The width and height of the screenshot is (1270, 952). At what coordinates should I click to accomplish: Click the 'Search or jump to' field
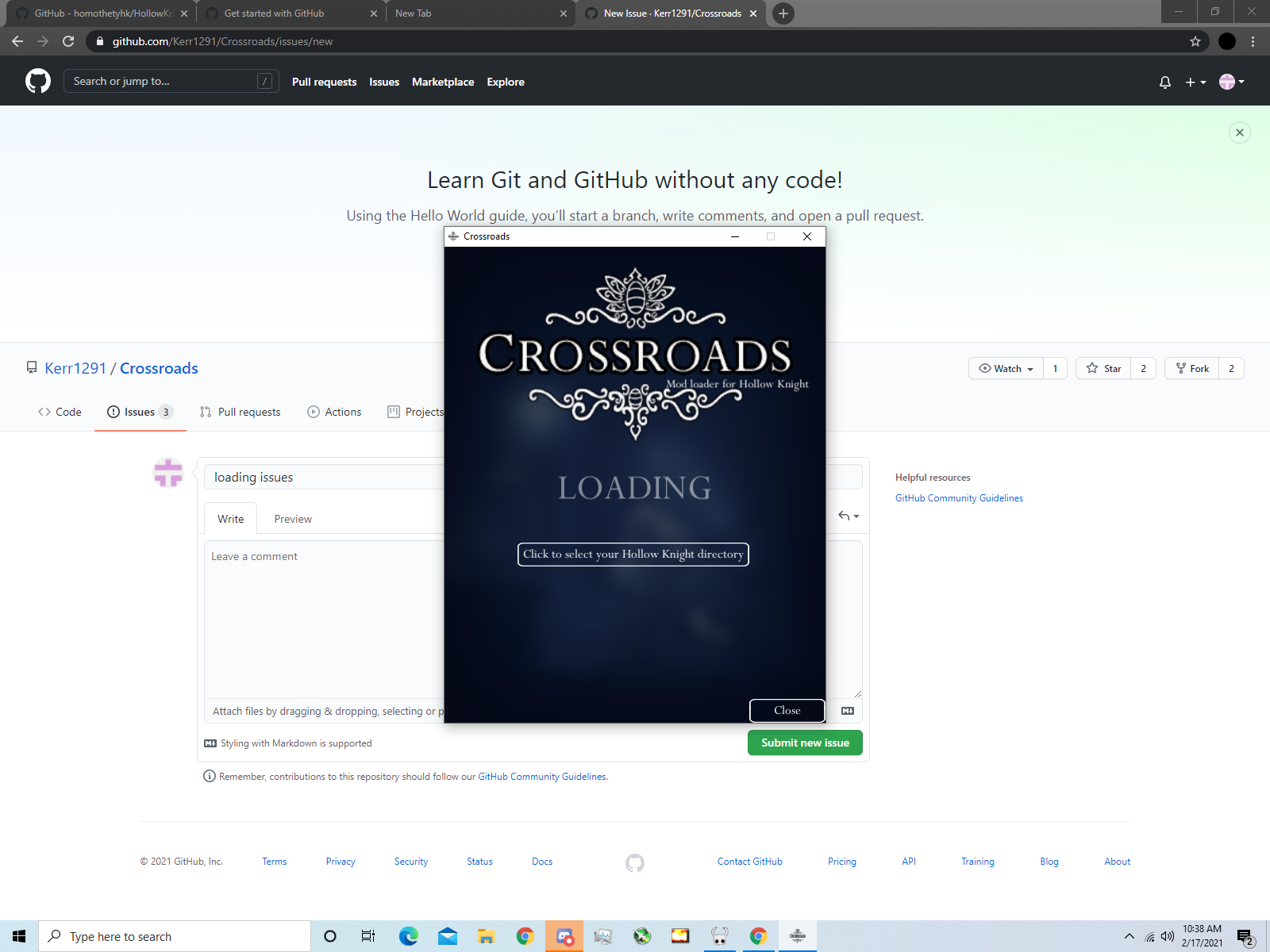point(171,81)
